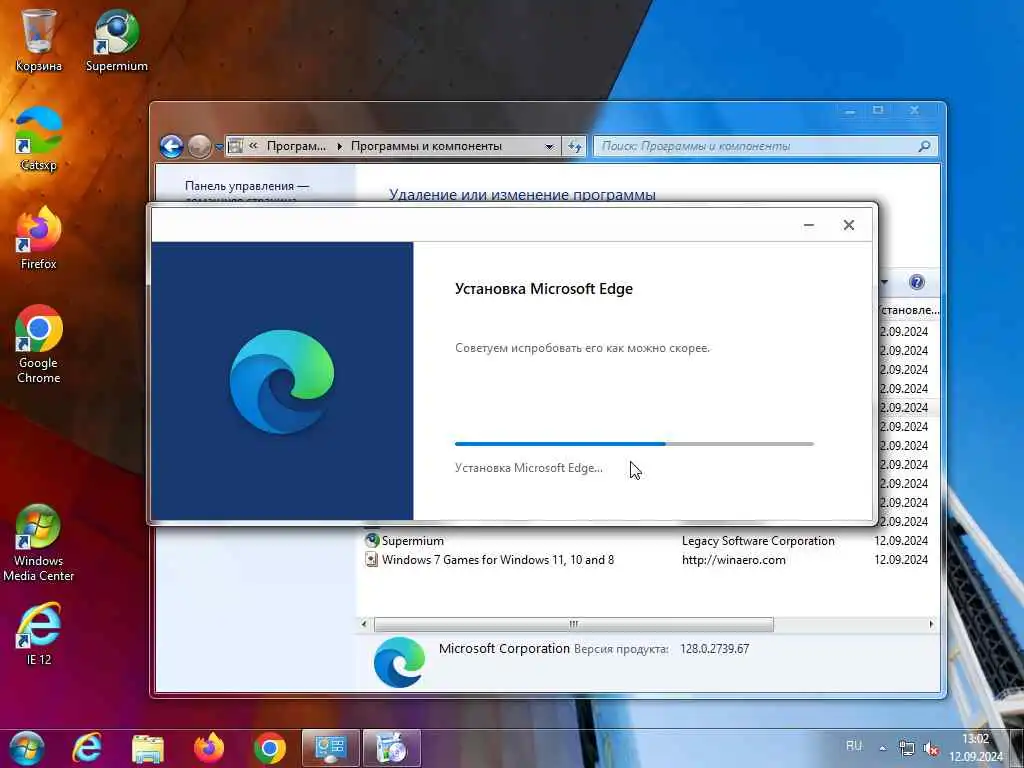The image size is (1024, 768).
Task: Open the recent pages dropdown arrow
Action: [x=219, y=147]
